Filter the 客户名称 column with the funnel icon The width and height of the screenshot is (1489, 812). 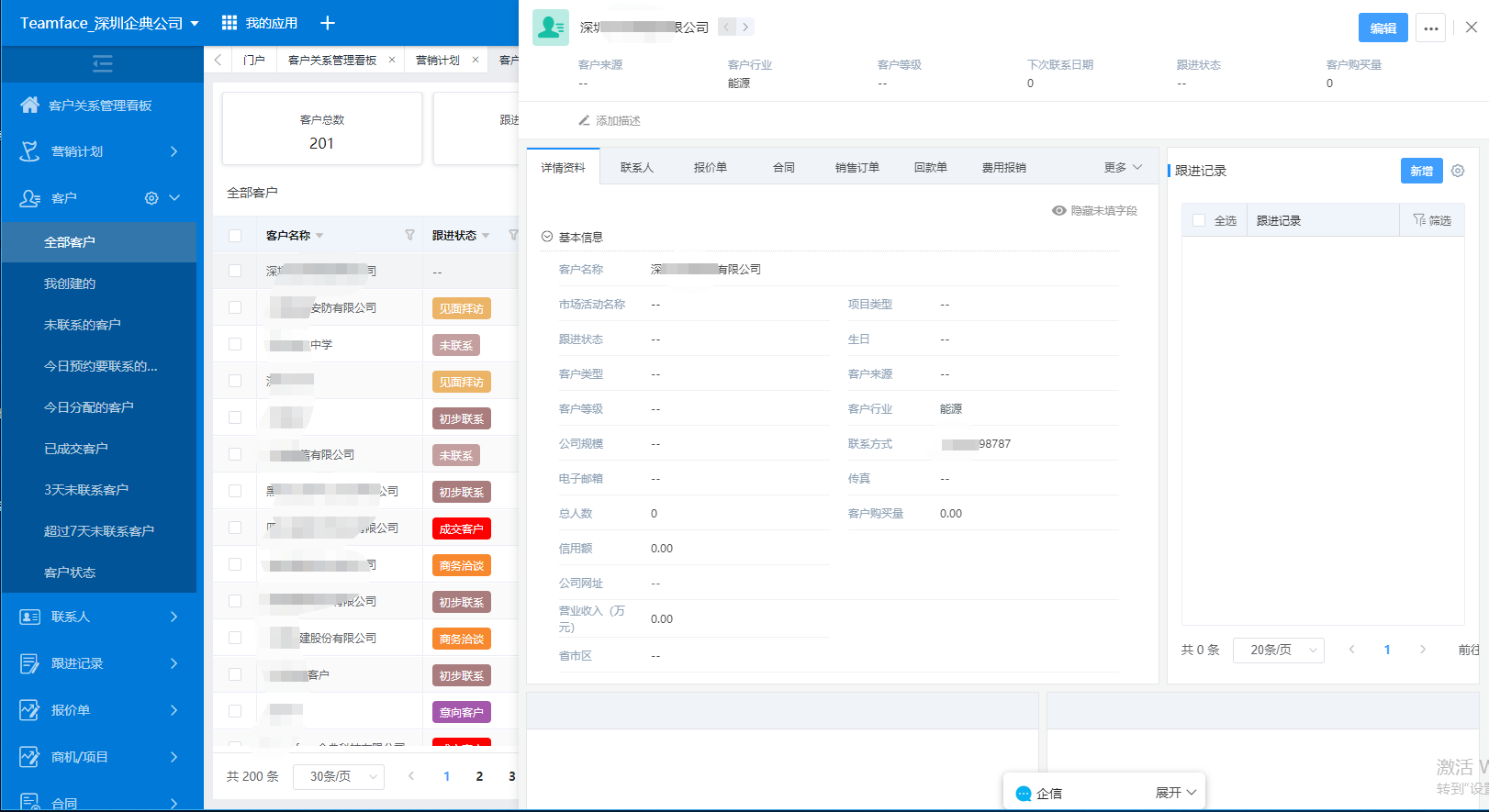point(409,236)
